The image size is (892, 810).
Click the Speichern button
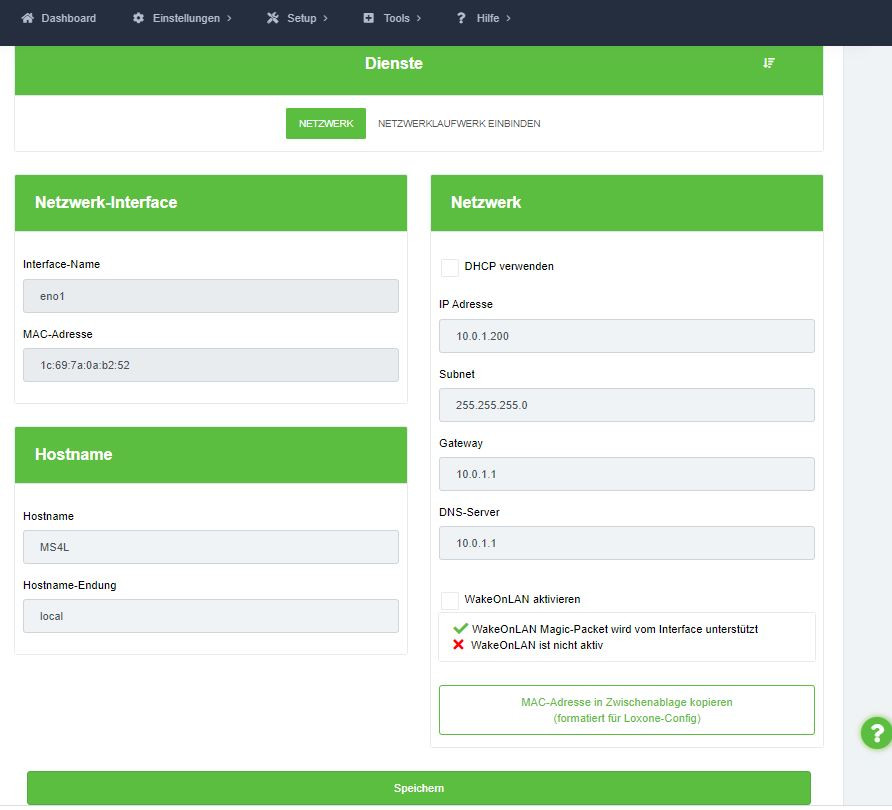coord(419,788)
